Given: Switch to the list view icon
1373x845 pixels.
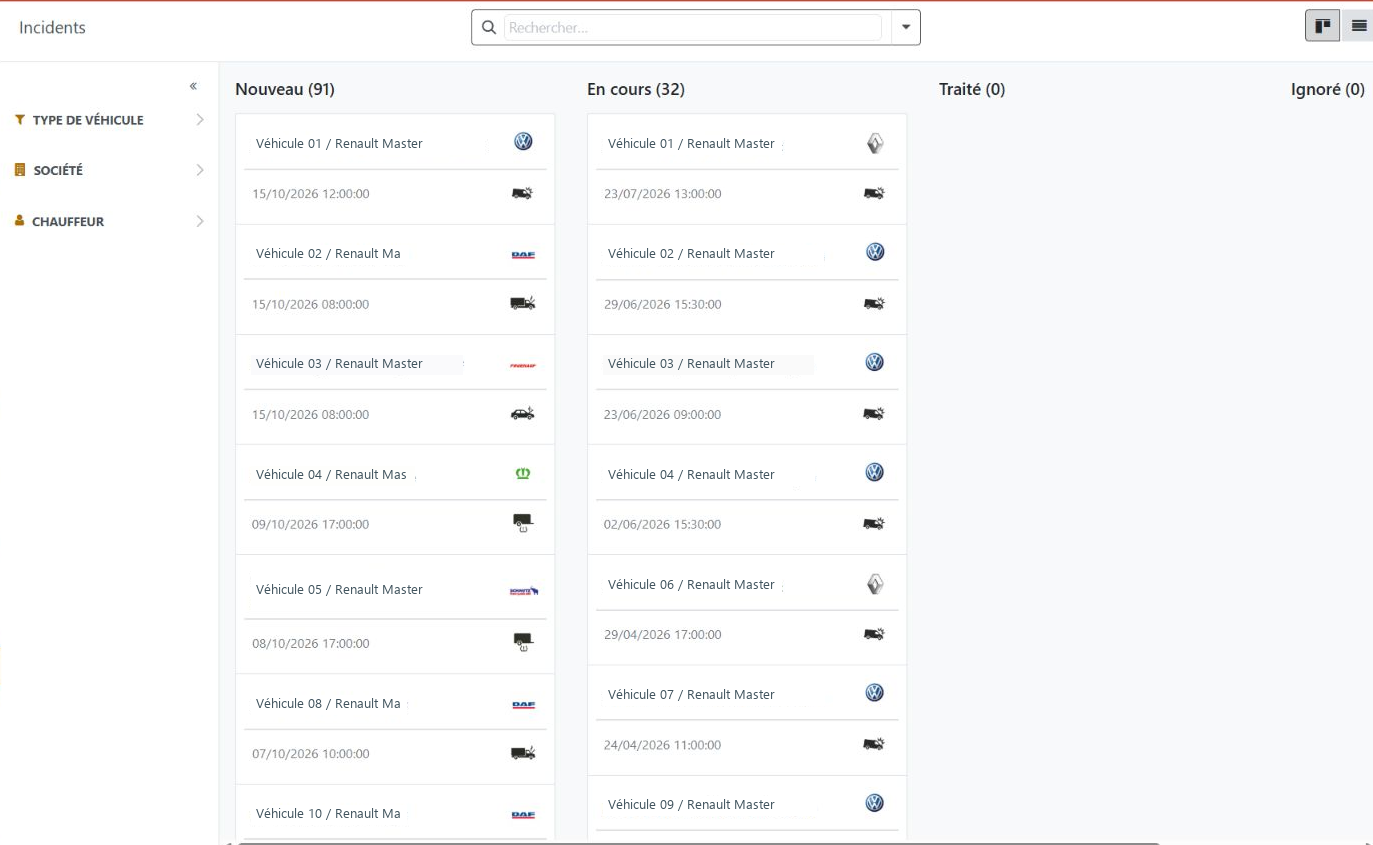Looking at the screenshot, I should pos(1359,26).
